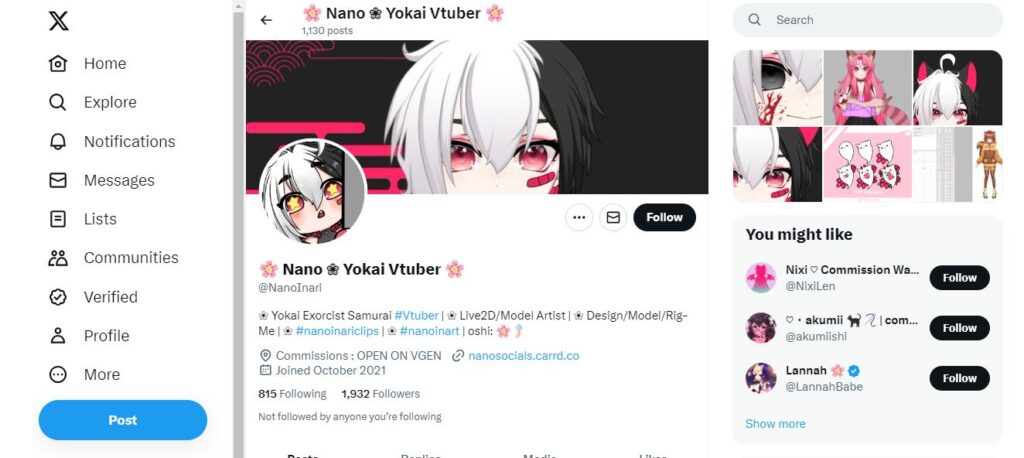Open Communities people icon
The height and width of the screenshot is (458, 1024).
click(58, 257)
